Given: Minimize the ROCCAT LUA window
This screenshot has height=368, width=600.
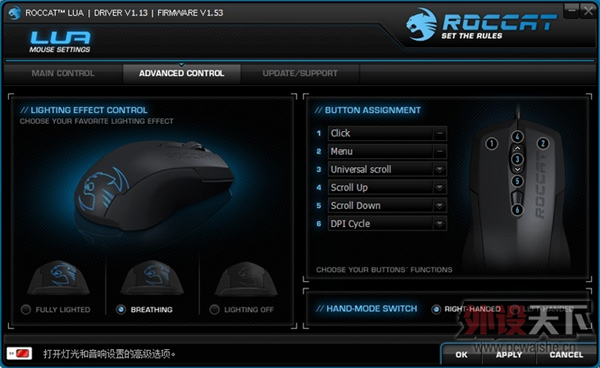Looking at the screenshot, I should (572, 11).
